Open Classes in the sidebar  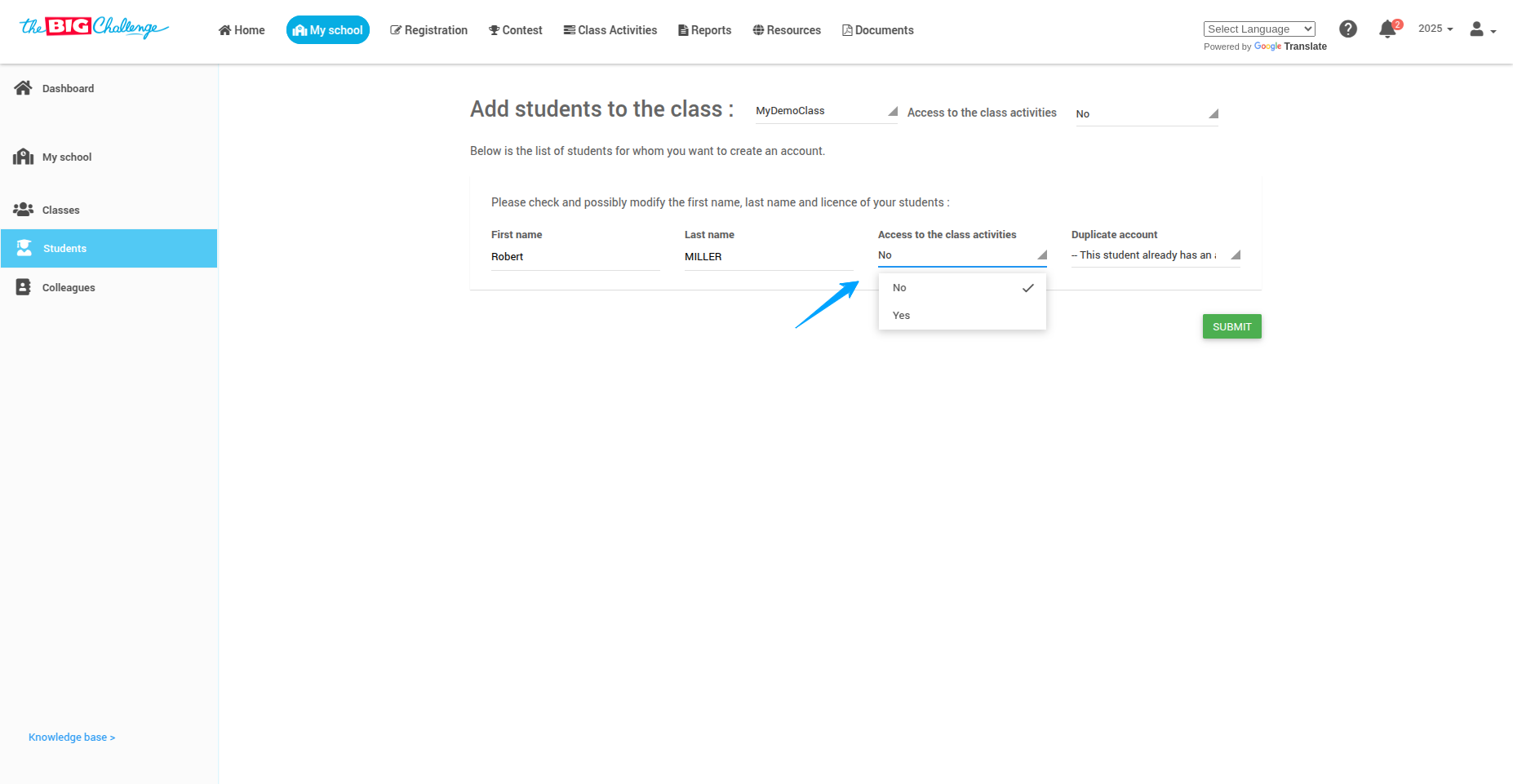coord(109,210)
